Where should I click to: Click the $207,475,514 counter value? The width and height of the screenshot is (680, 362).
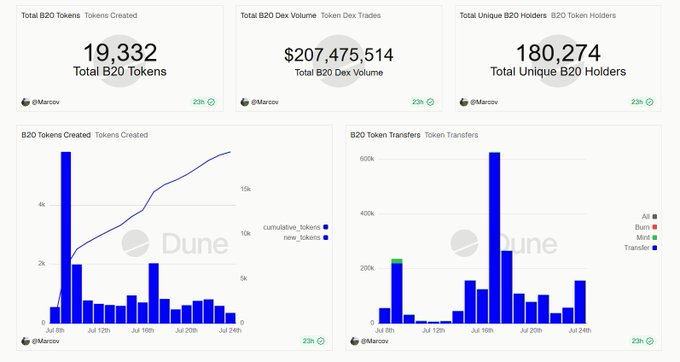pos(339,55)
